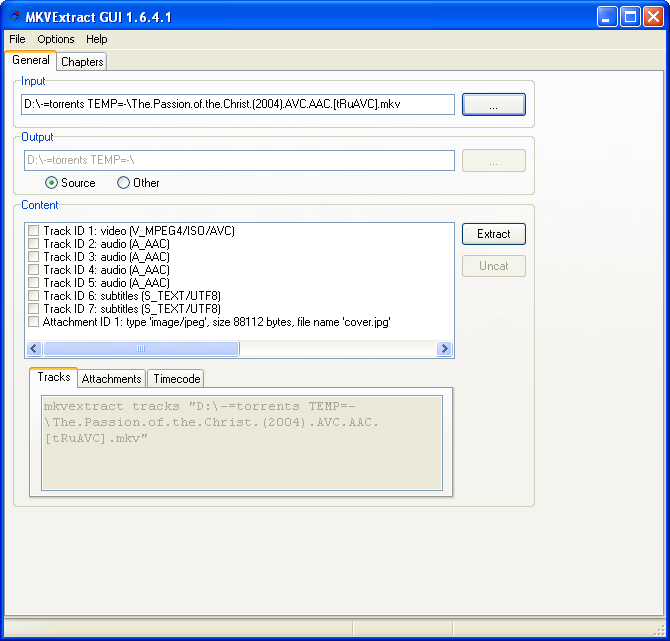The width and height of the screenshot is (670, 641).
Task: Enable Track ID 2 audio checkbox
Action: coord(34,244)
